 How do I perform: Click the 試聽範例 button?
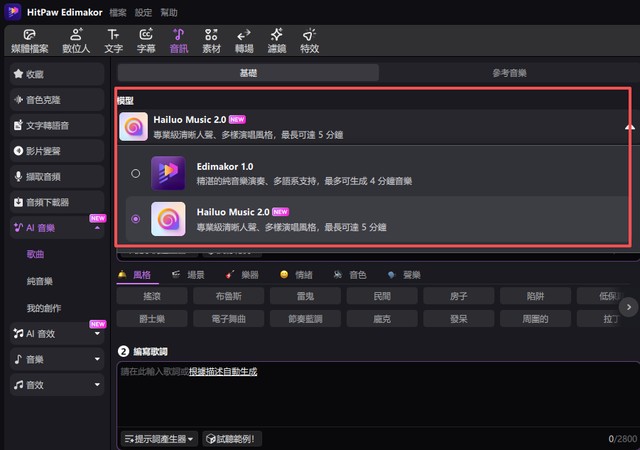click(x=230, y=438)
